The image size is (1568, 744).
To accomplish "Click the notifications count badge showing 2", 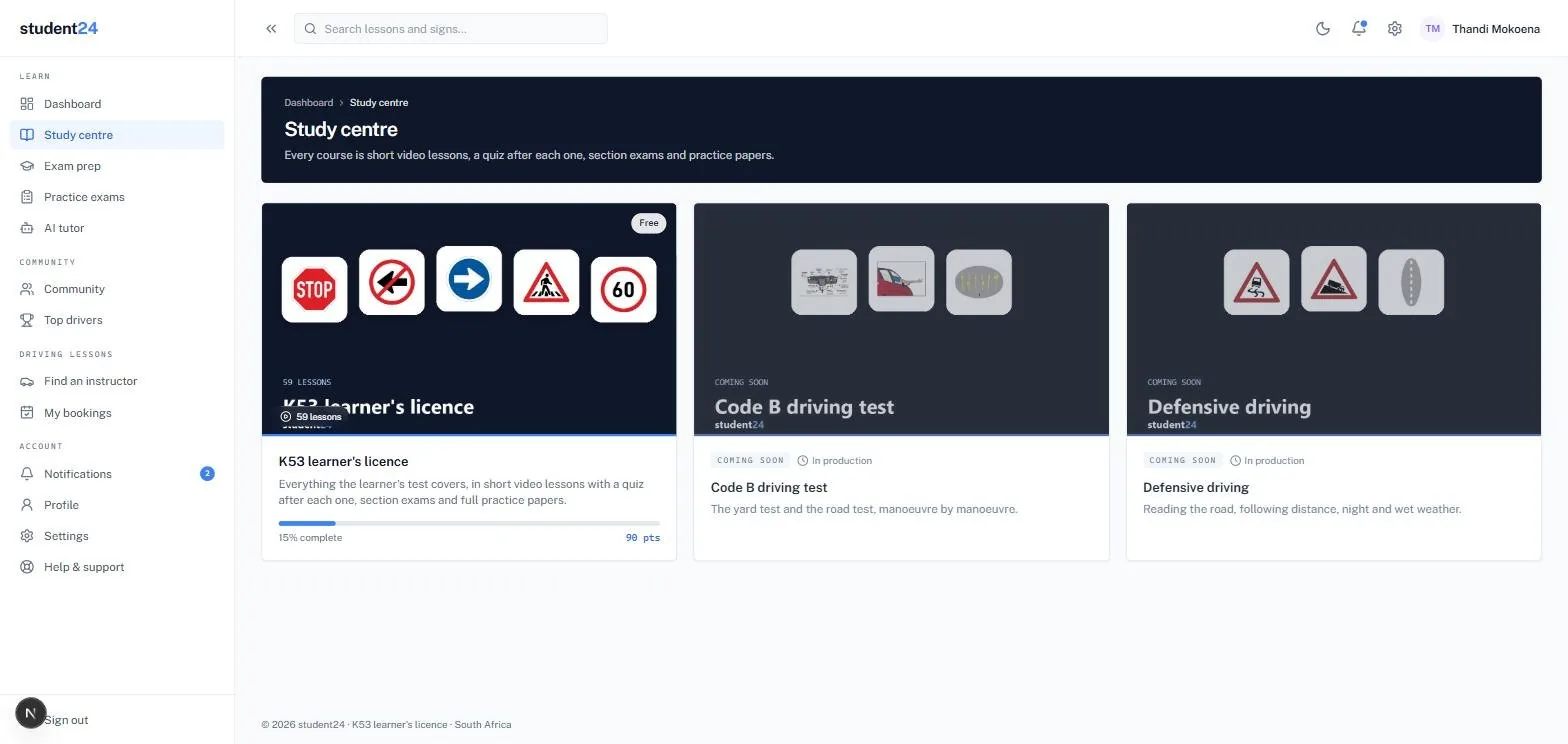I will 207,474.
